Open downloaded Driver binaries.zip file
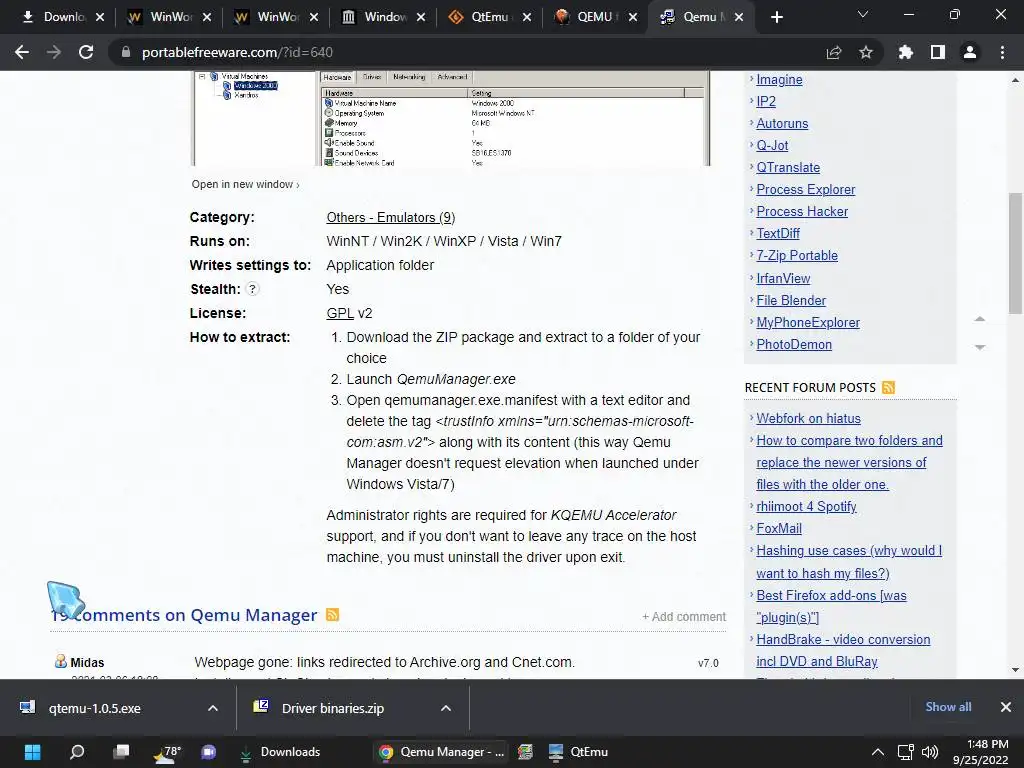This screenshot has width=1024, height=768. pyautogui.click(x=333, y=708)
